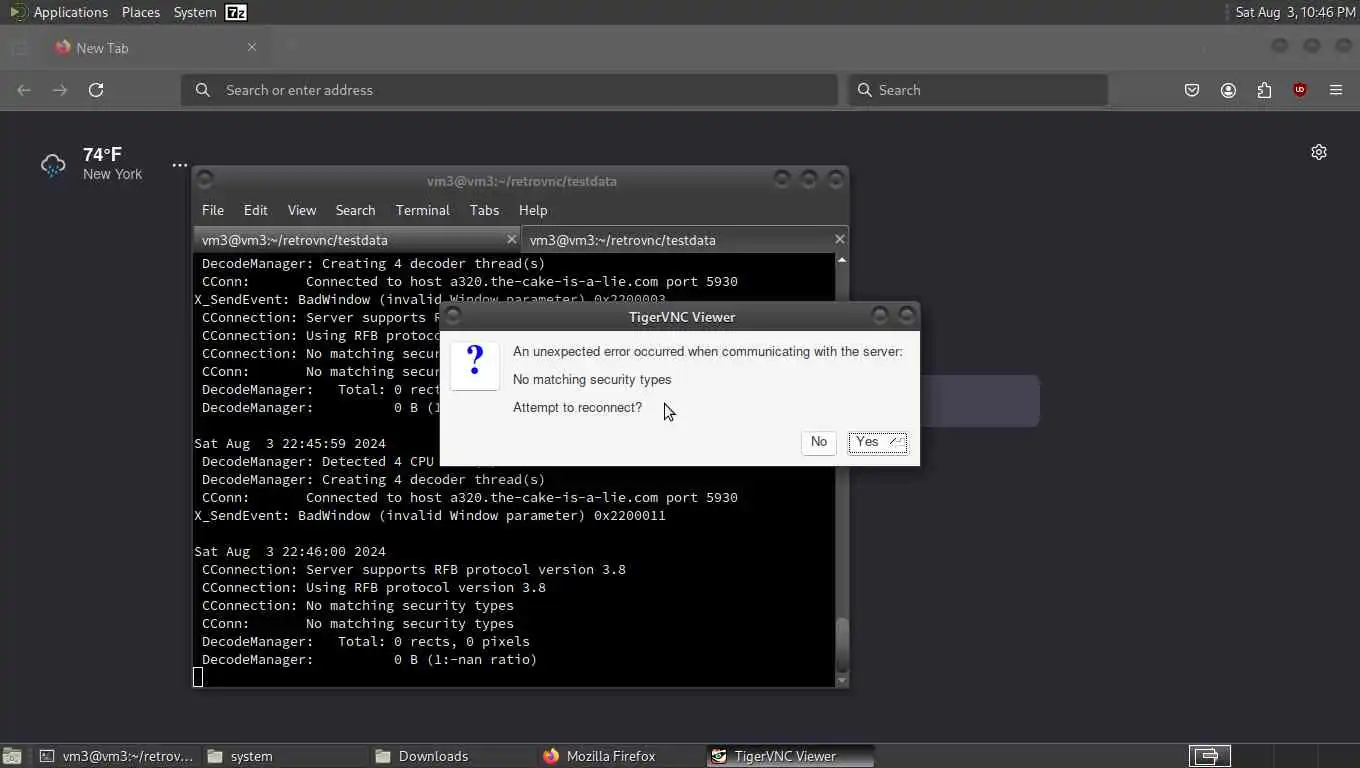
Task: Open terminal window menu button
Action: point(205,179)
